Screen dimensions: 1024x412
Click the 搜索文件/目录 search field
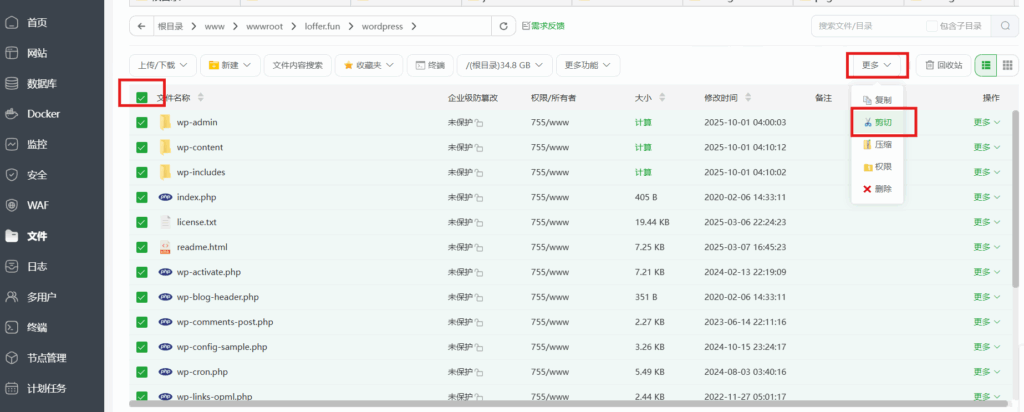pos(867,26)
